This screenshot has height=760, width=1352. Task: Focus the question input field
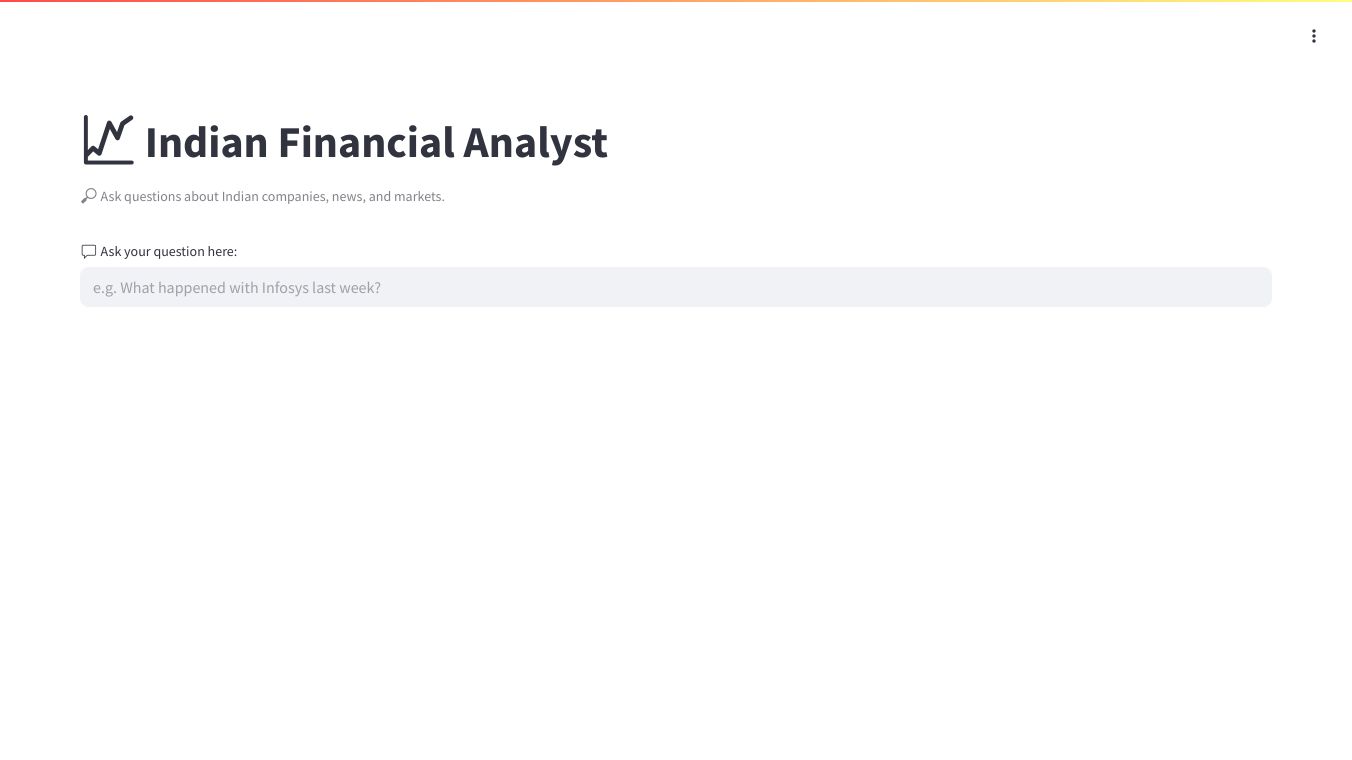pos(676,287)
